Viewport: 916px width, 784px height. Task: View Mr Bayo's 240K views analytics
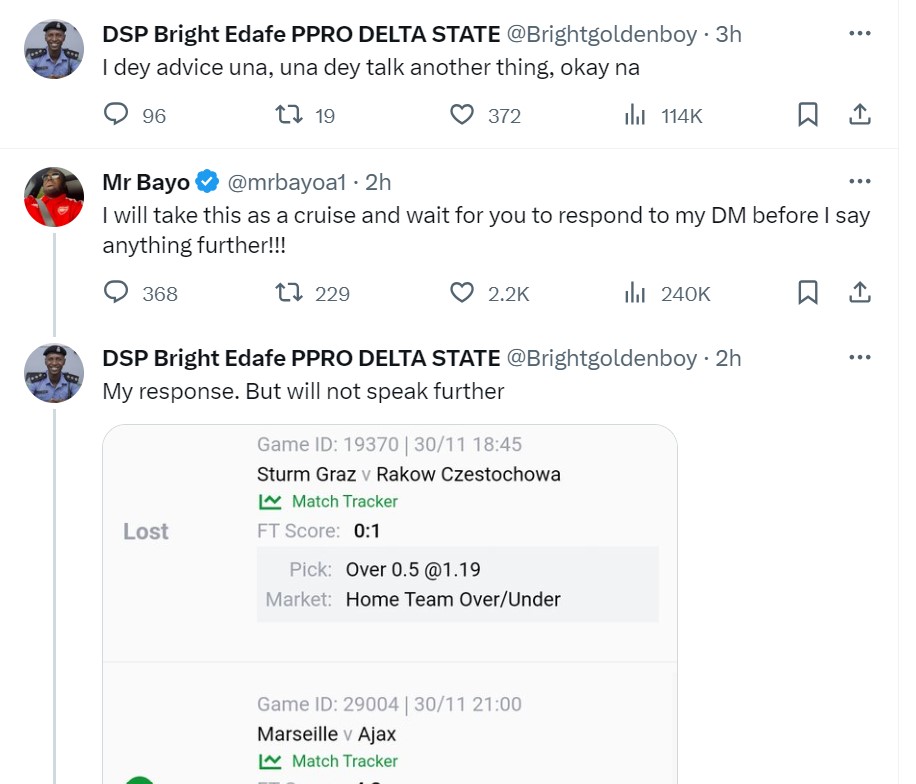pyautogui.click(x=635, y=292)
